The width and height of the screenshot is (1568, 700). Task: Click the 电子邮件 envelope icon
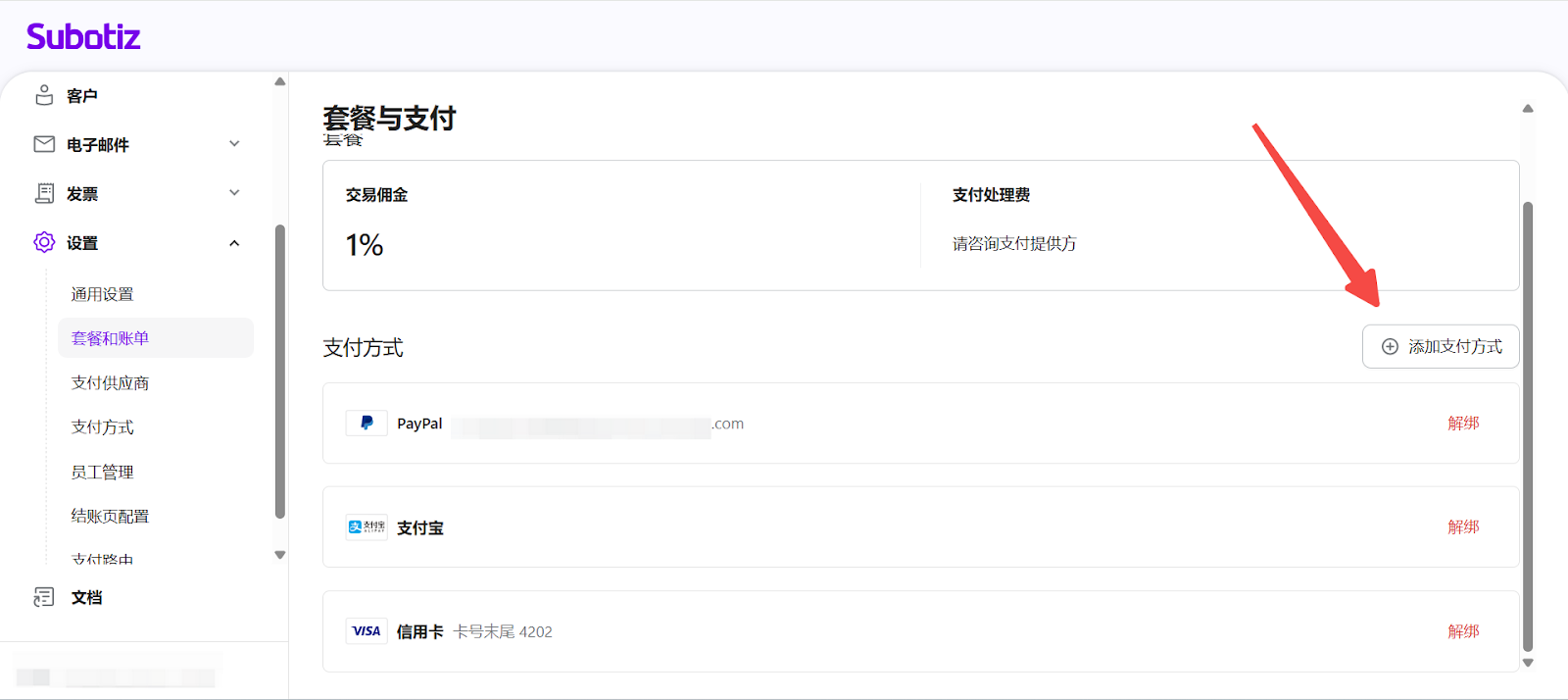(44, 144)
